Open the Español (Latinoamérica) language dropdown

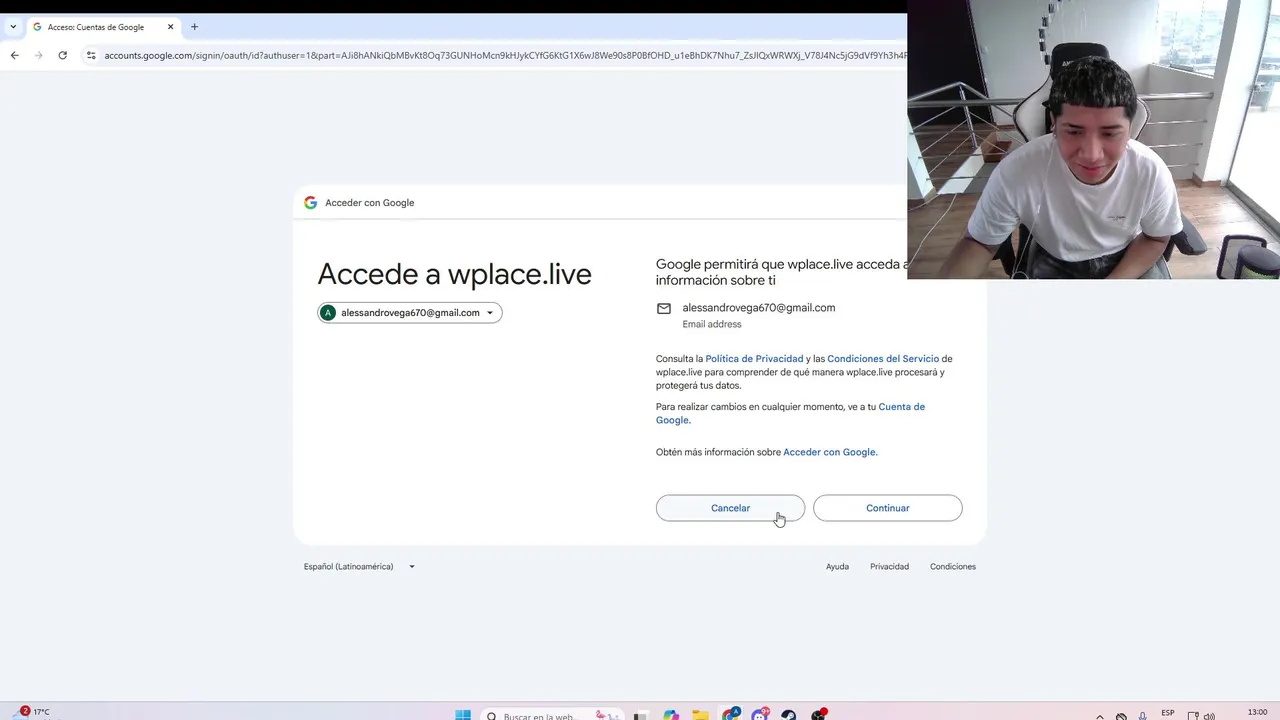click(x=359, y=567)
